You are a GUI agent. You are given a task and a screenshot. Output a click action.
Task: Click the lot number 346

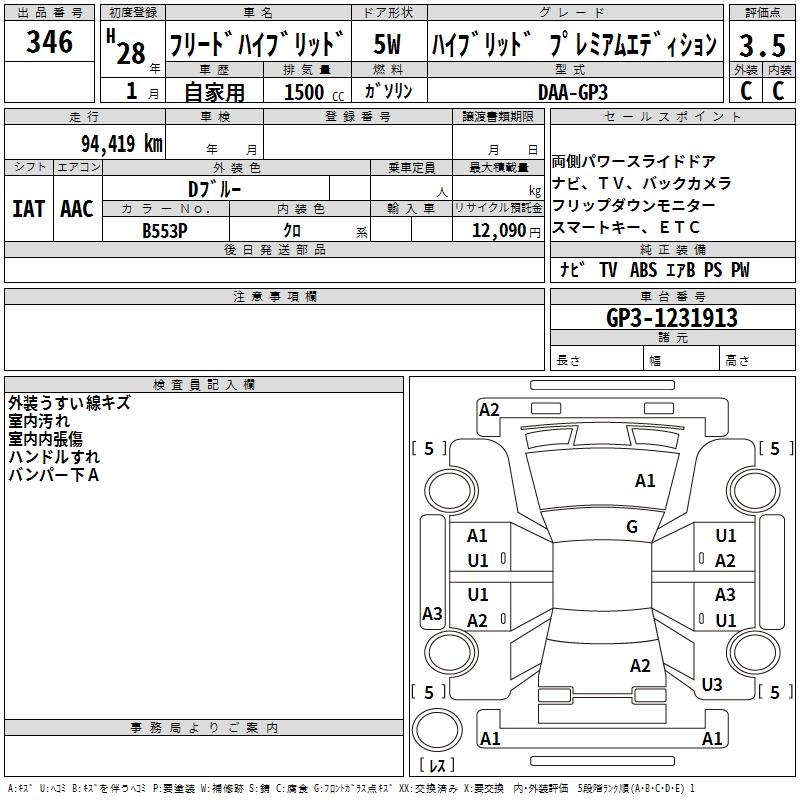(x=49, y=42)
